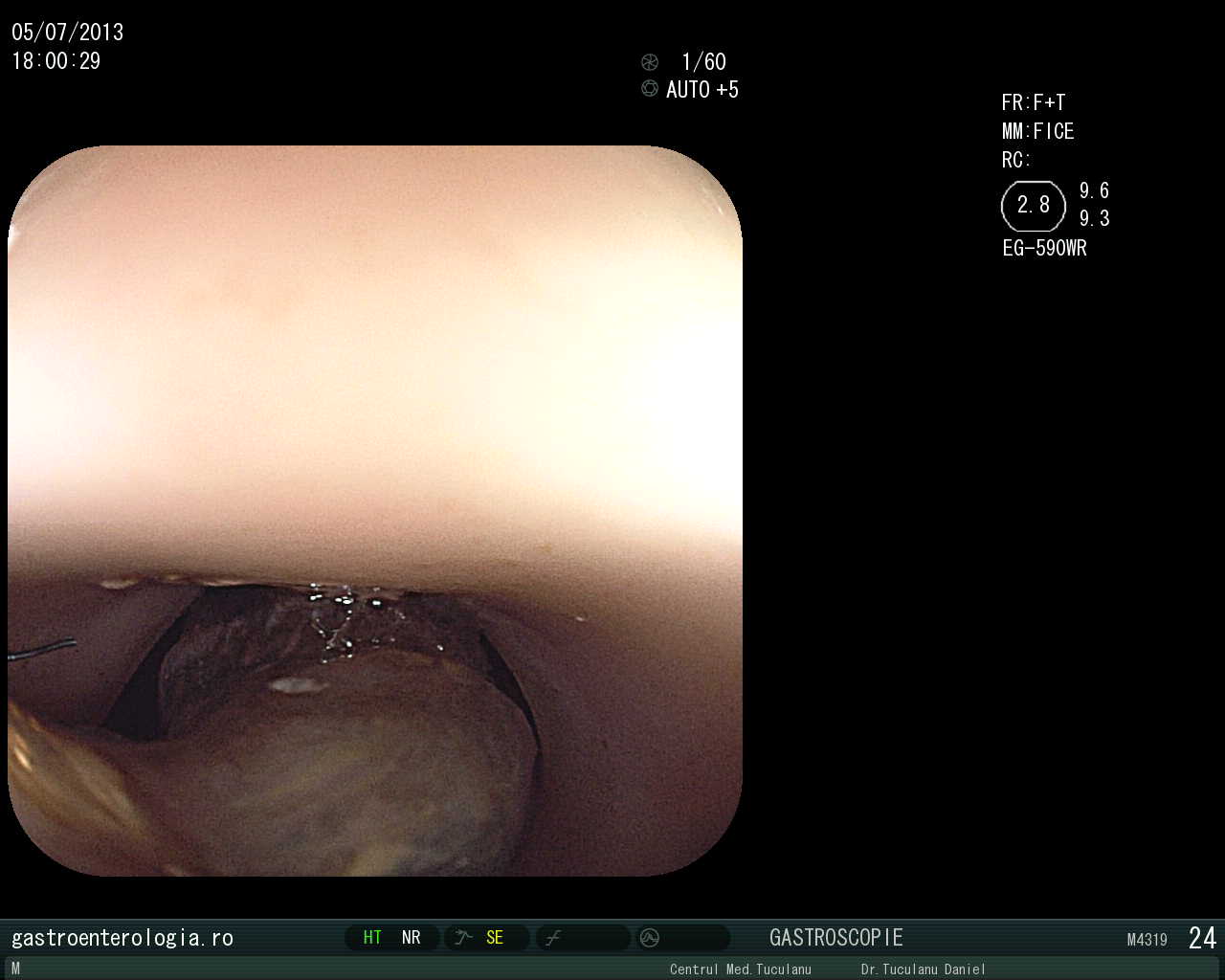The height and width of the screenshot is (980, 1225).
Task: Click the 2.8 channel diameter indicator
Action: coord(1034,206)
